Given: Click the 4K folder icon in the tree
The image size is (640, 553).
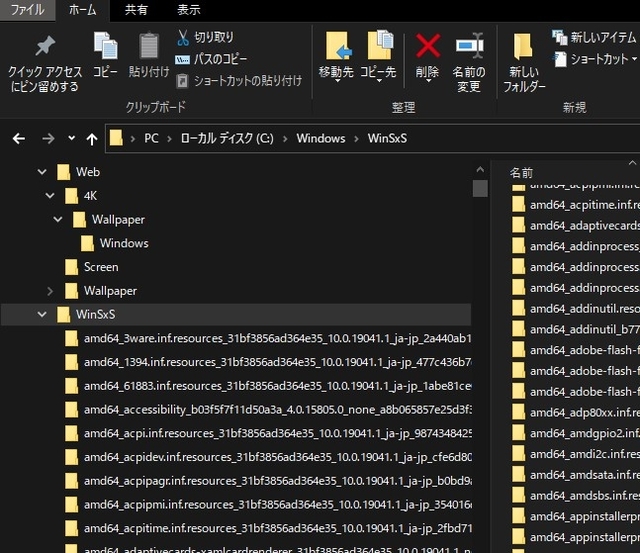Looking at the screenshot, I should pyautogui.click(x=71, y=196).
